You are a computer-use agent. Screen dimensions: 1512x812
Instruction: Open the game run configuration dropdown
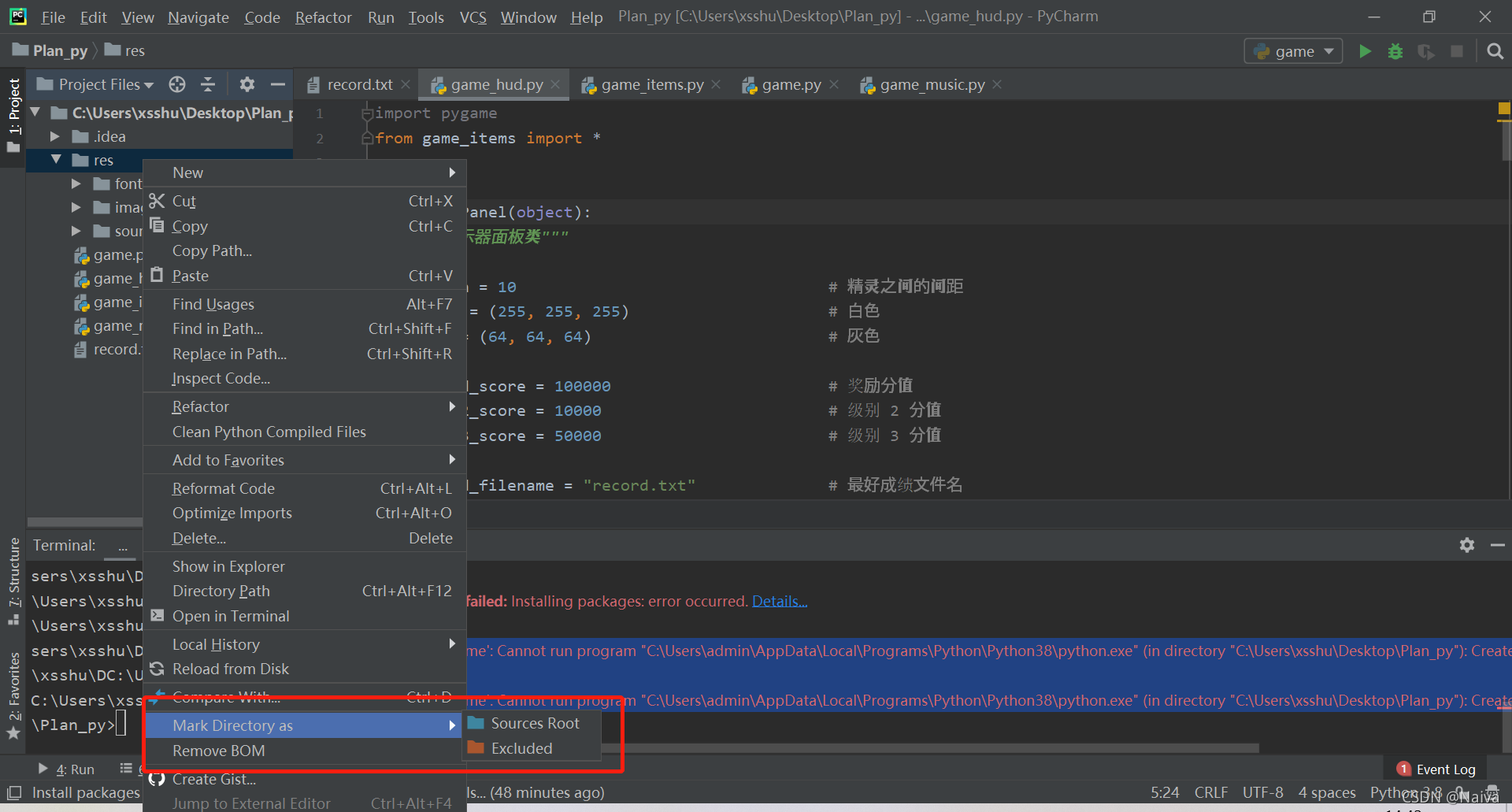coord(1293,51)
